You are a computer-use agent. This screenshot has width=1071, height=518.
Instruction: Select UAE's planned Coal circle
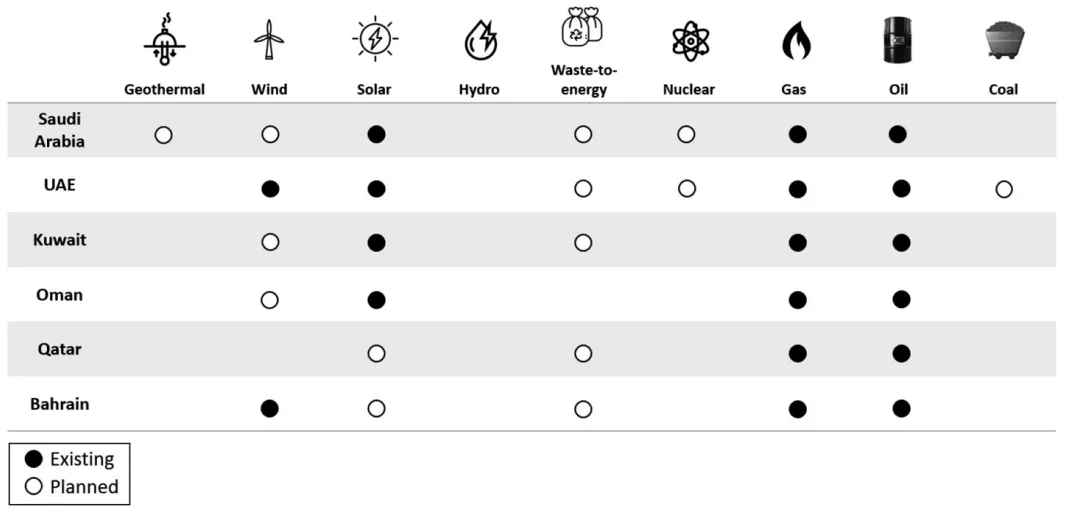1004,189
